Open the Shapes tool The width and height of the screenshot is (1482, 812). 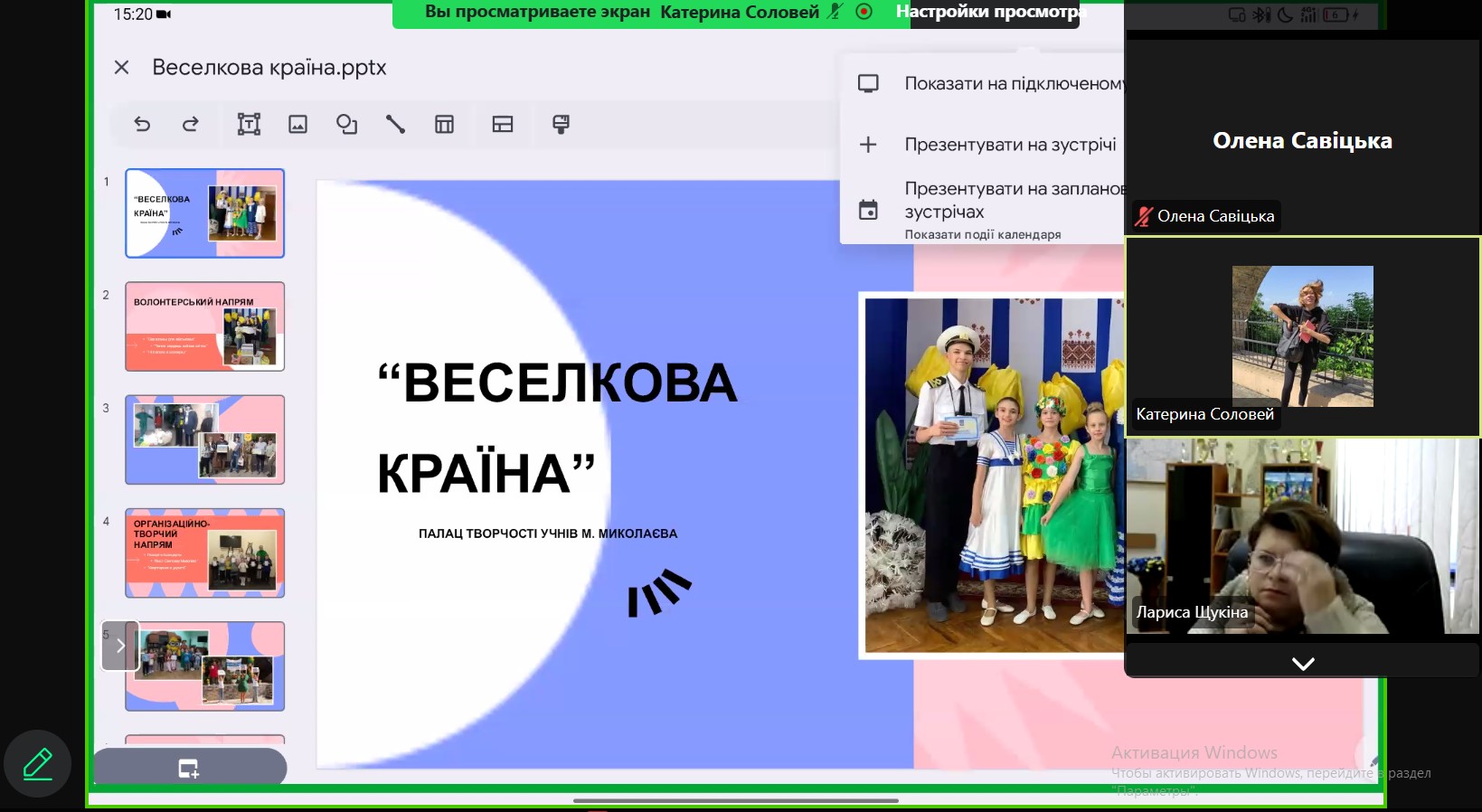pyautogui.click(x=346, y=125)
